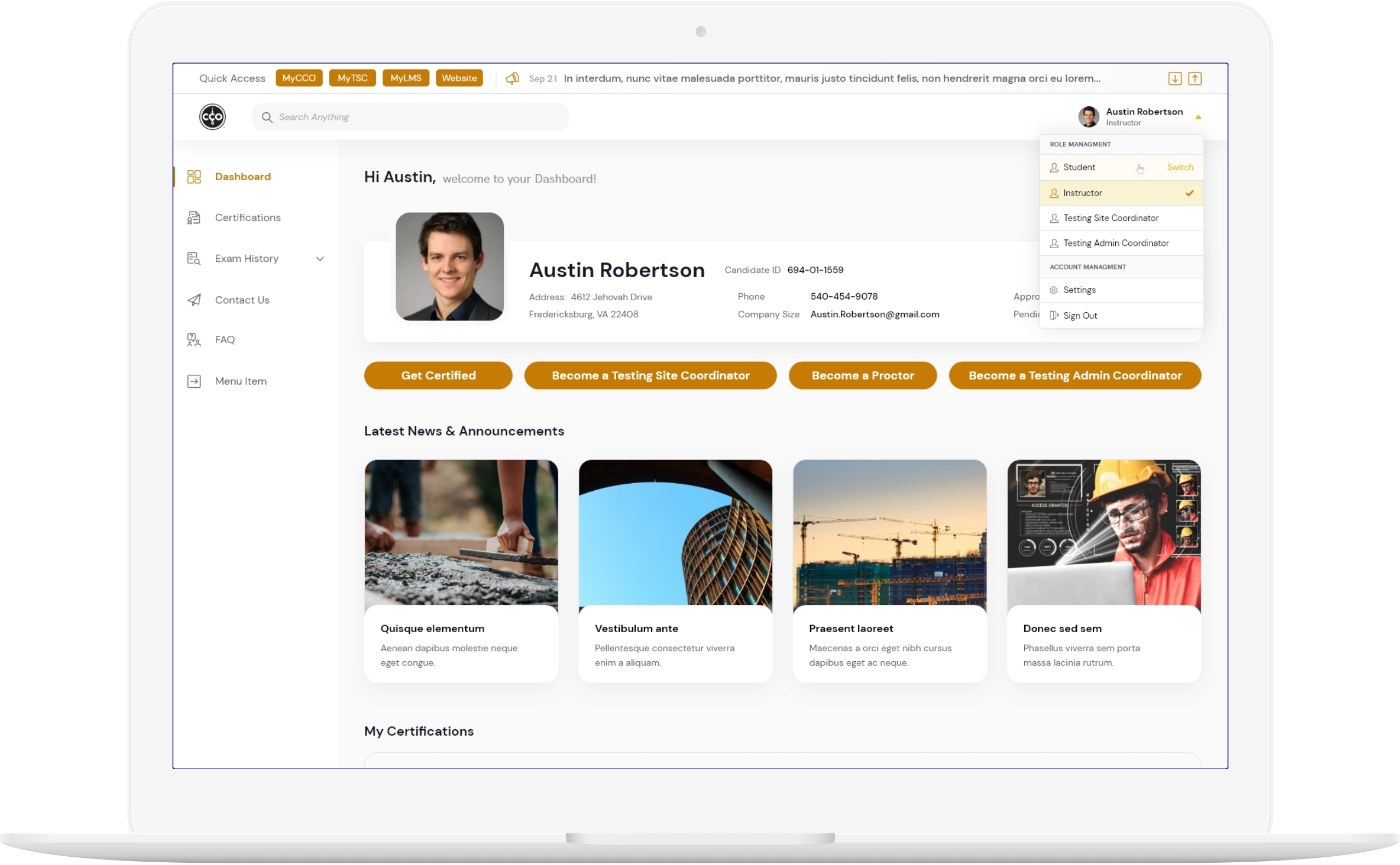Switch to the Student role
Screen dimensions: 1400x865
1179,167
